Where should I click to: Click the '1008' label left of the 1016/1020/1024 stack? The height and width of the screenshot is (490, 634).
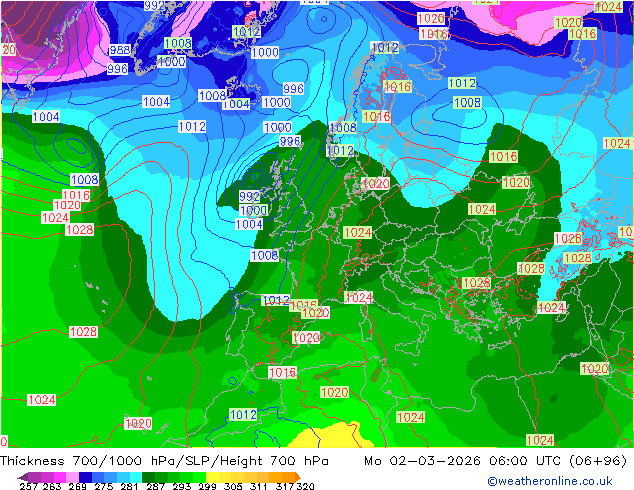coord(85,180)
